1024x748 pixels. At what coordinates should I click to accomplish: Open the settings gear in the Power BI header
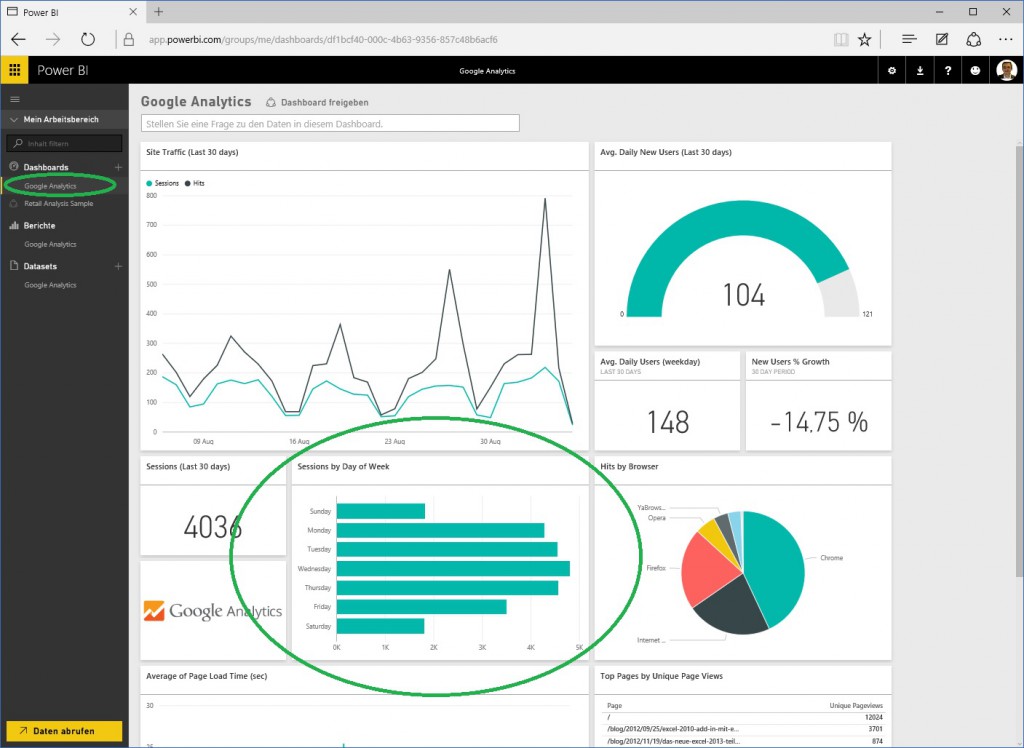(x=891, y=71)
